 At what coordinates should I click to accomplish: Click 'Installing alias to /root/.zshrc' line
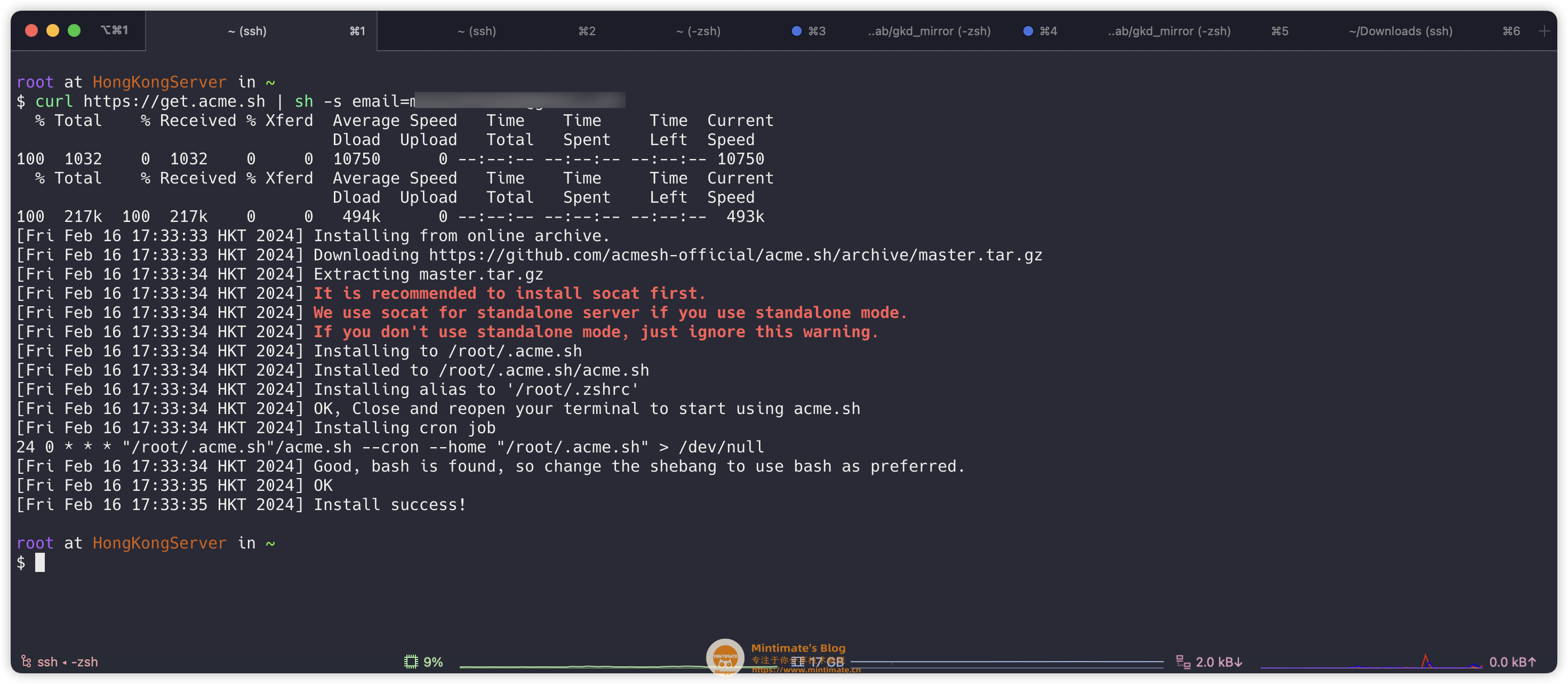476,389
